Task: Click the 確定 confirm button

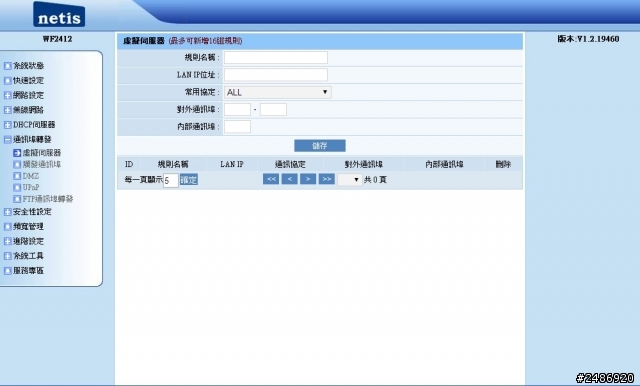Action: 189,180
